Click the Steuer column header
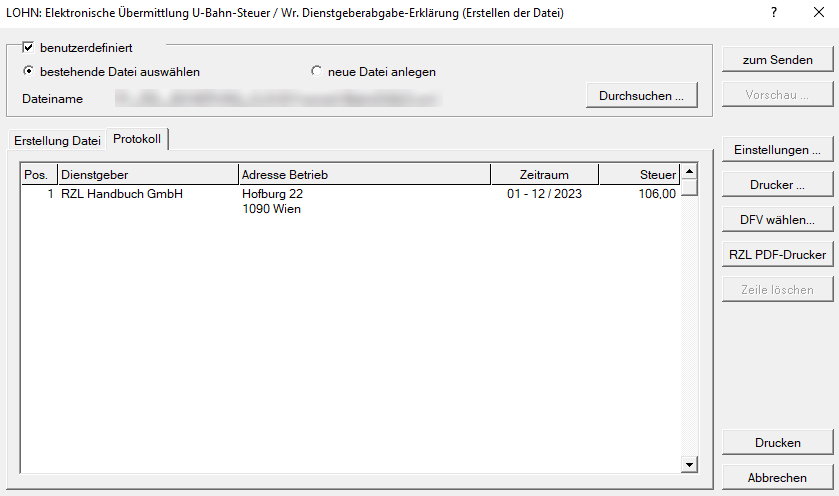839x496 pixels. click(639, 175)
